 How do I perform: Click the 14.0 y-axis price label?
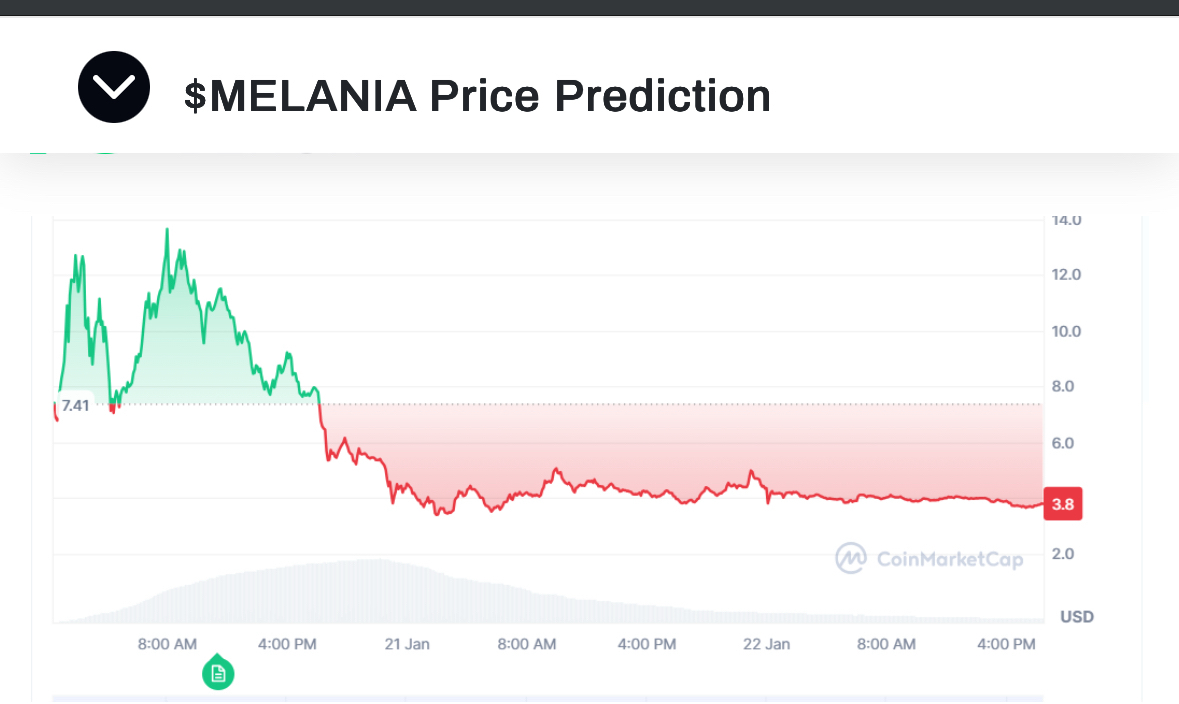pyautogui.click(x=1066, y=220)
